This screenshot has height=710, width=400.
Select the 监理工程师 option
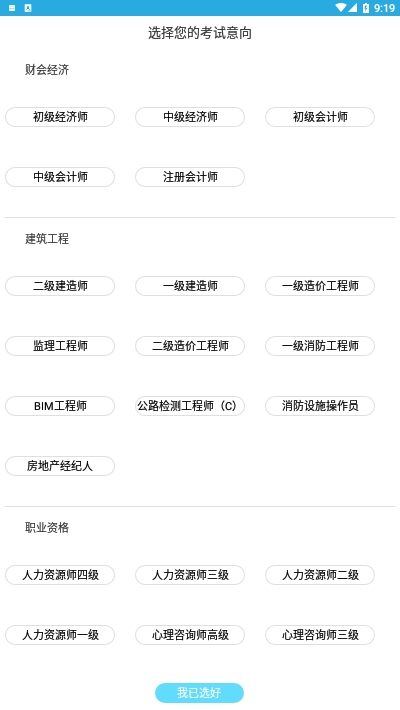coord(60,346)
